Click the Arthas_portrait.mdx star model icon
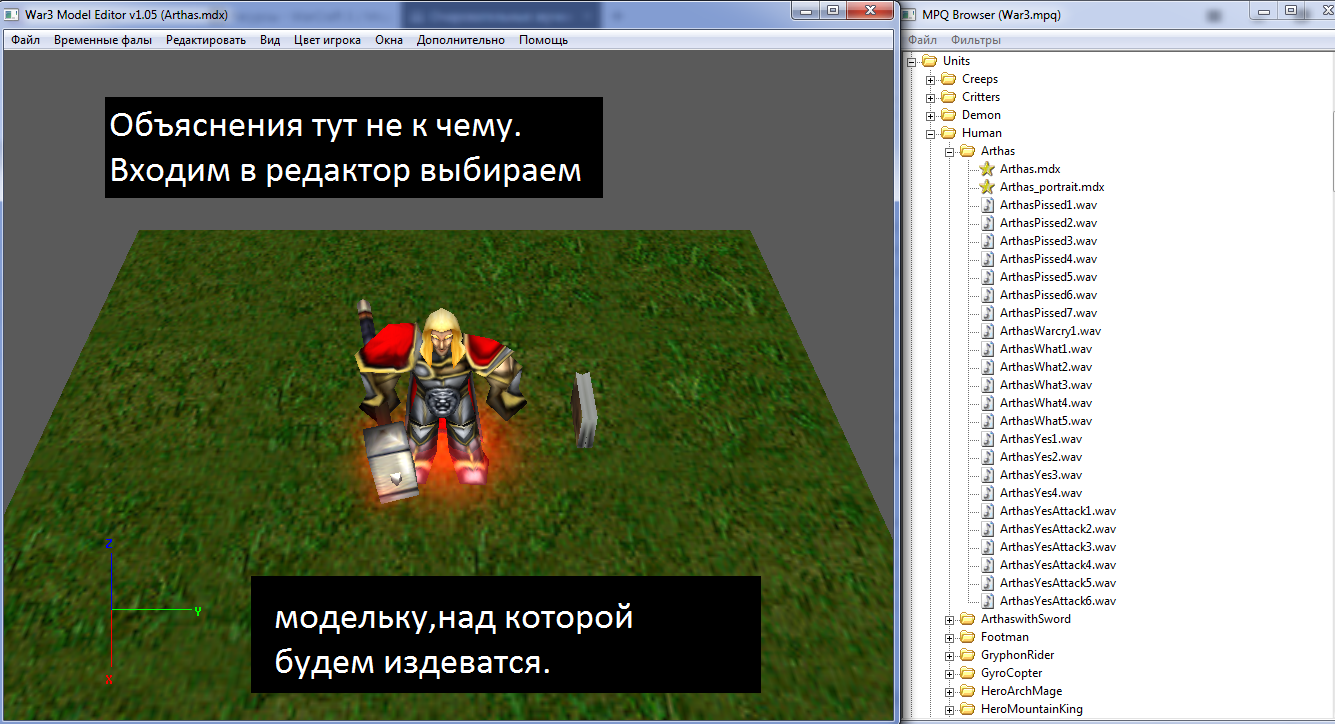The width and height of the screenshot is (1335, 724). coord(987,187)
